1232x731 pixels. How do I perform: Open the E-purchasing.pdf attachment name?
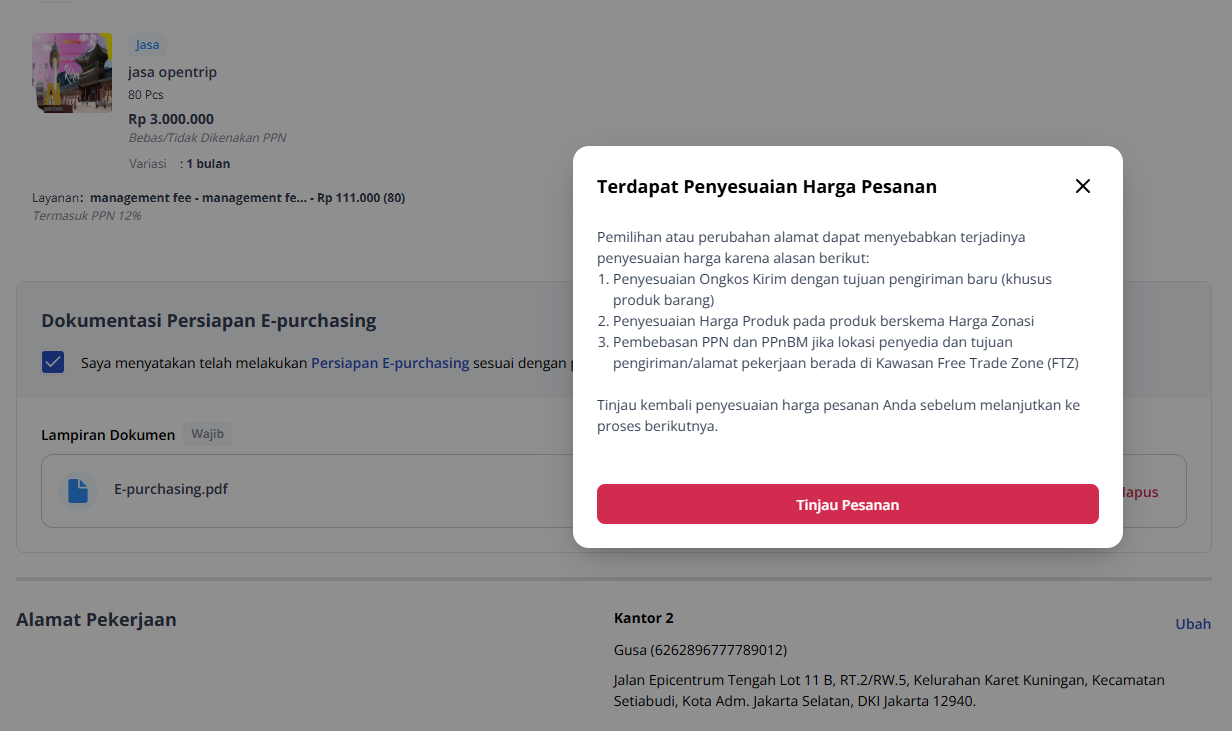(x=171, y=489)
